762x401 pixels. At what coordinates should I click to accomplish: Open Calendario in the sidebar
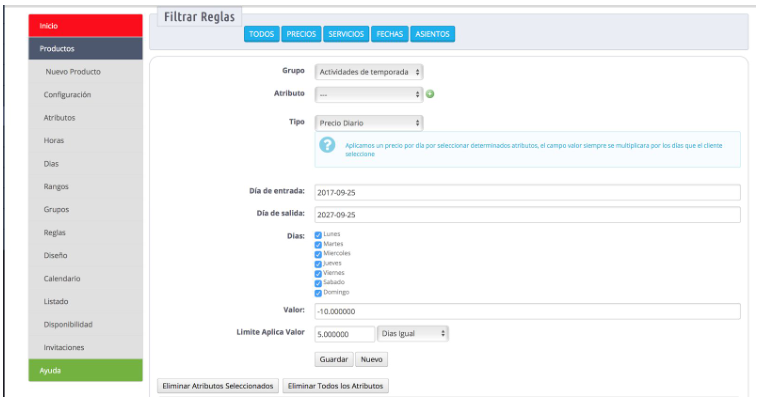pos(86,279)
